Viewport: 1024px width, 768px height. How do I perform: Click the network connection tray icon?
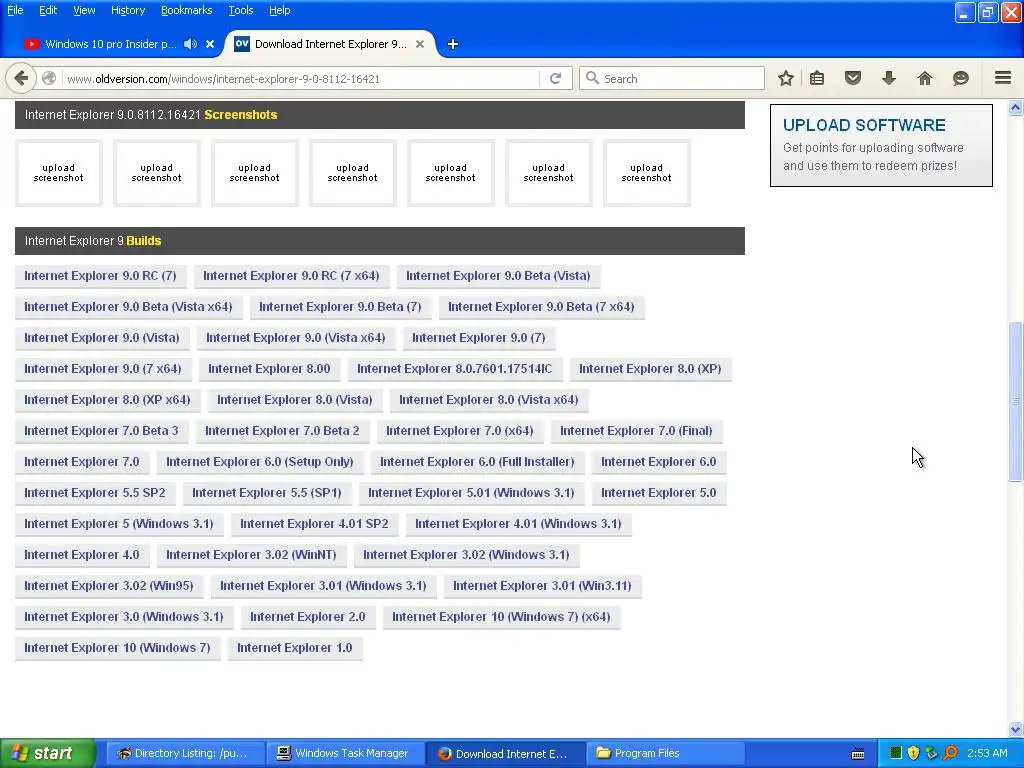[x=931, y=754]
